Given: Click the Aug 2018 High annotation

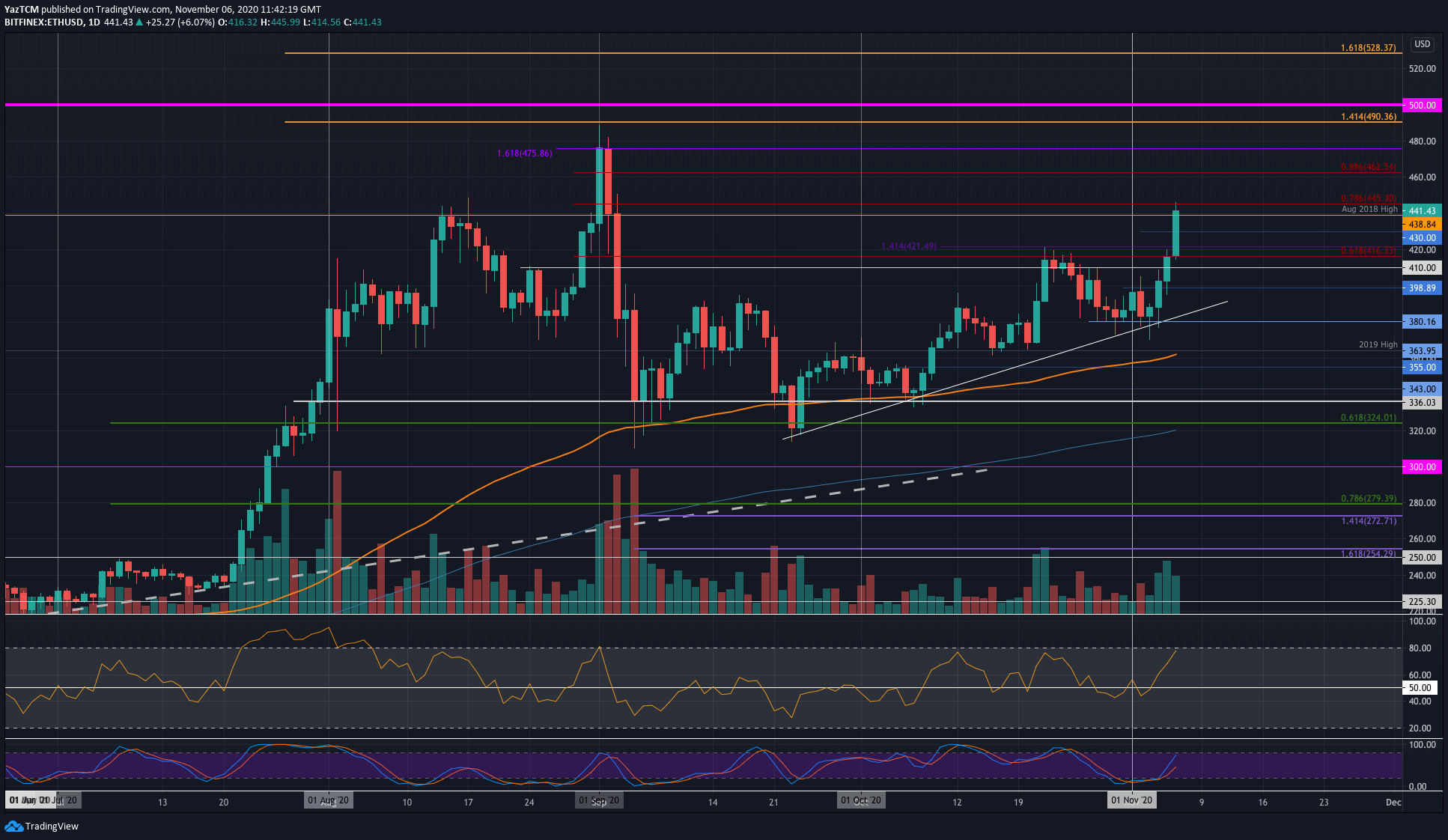Looking at the screenshot, I should (1369, 210).
